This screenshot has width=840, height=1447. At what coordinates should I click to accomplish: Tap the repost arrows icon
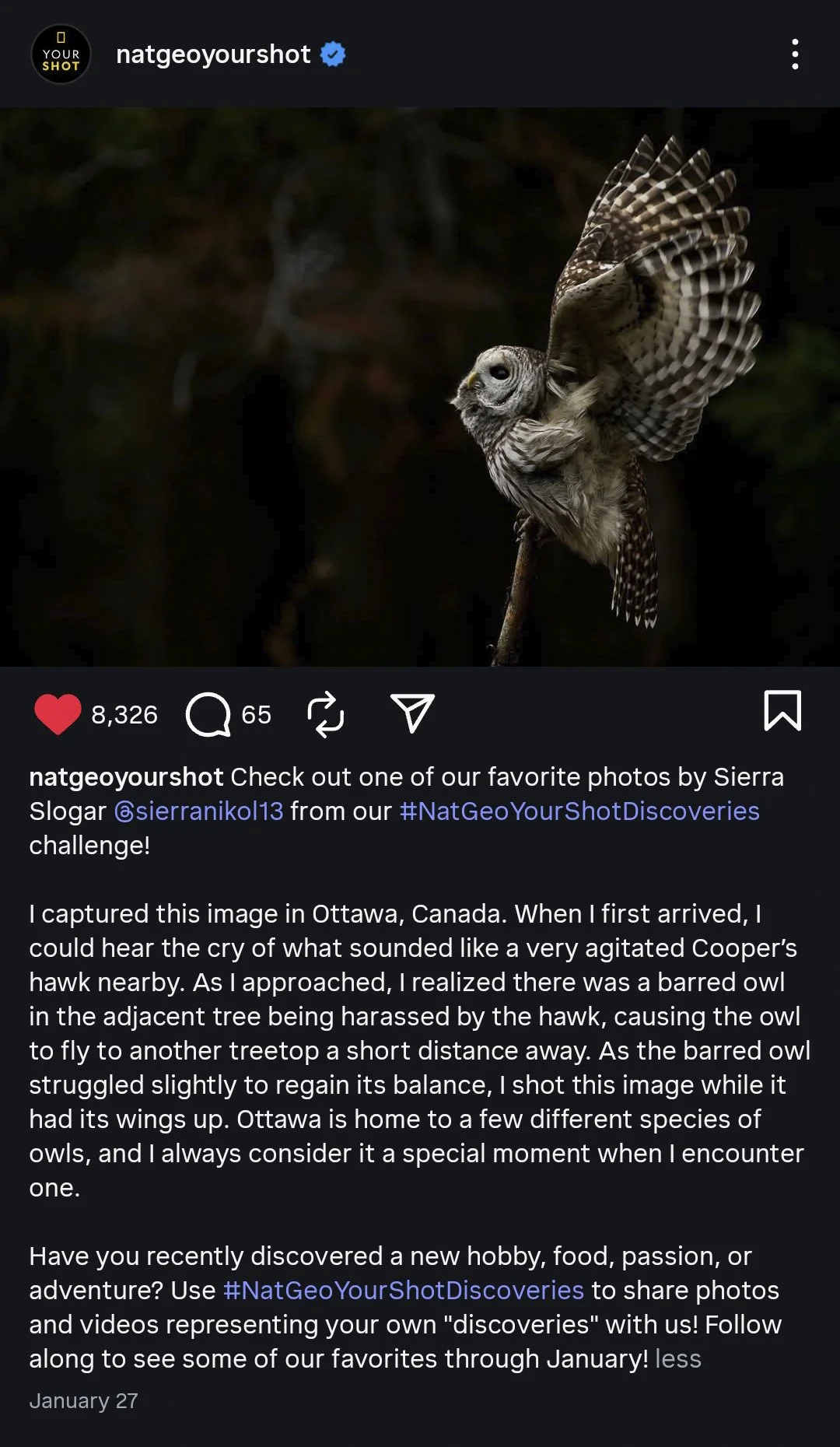point(326,713)
